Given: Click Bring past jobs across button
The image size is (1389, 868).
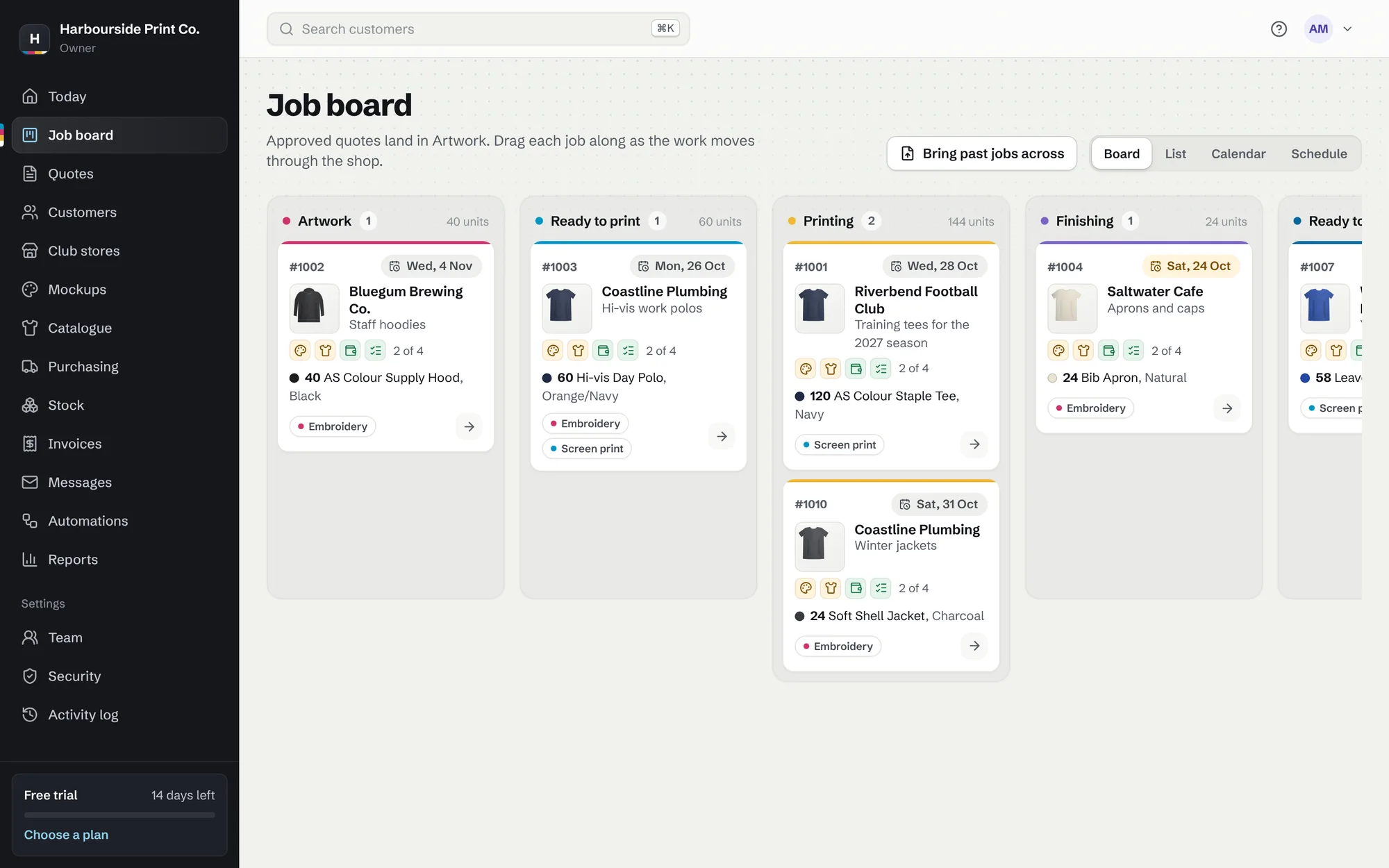Looking at the screenshot, I should pos(981,153).
